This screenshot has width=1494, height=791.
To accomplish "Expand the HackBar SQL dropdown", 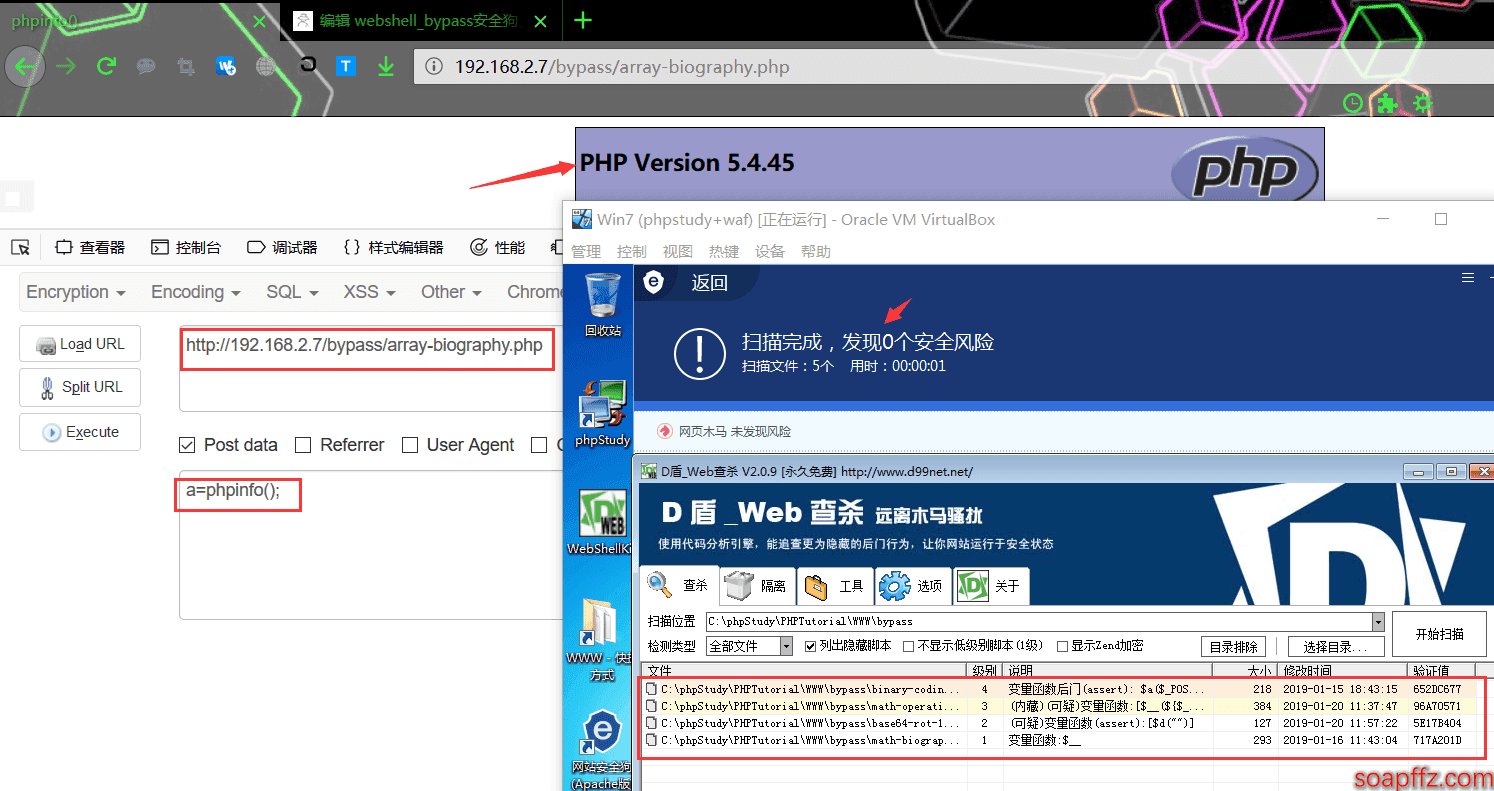I will 292,292.
